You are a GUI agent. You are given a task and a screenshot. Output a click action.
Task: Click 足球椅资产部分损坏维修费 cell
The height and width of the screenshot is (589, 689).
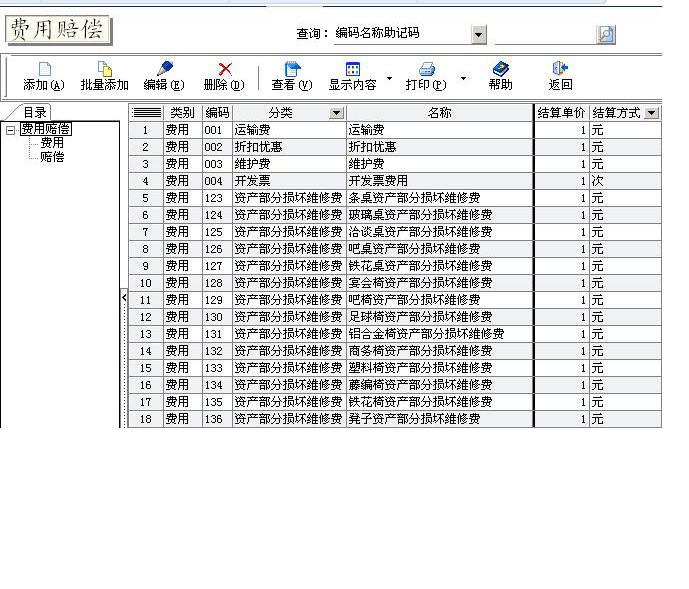click(439, 317)
